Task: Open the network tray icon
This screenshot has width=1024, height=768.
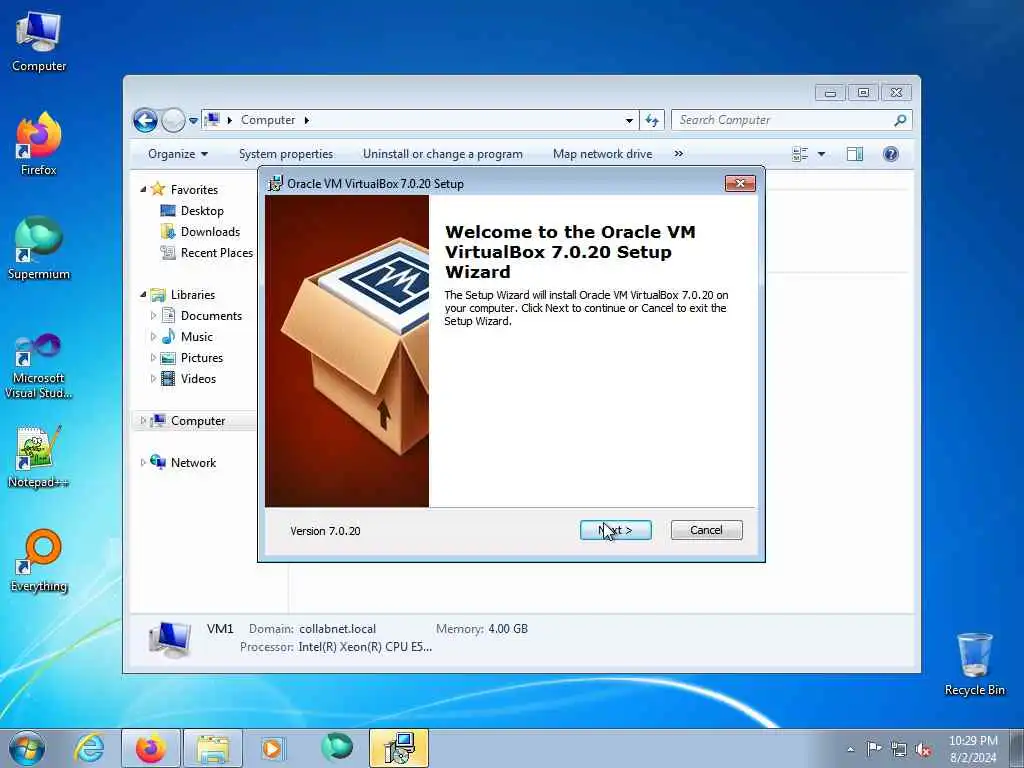Action: coord(899,749)
